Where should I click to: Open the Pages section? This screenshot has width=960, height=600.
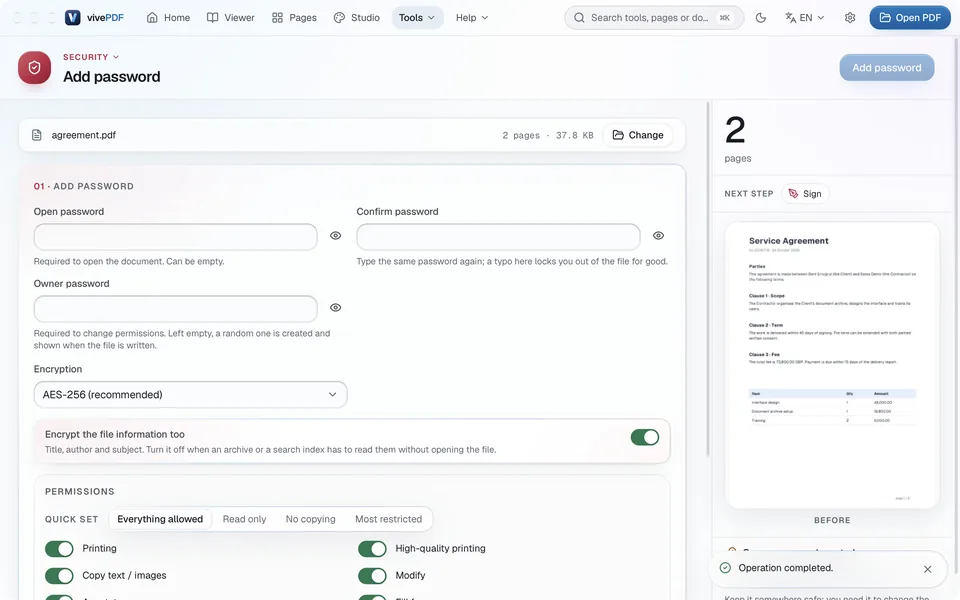294,18
